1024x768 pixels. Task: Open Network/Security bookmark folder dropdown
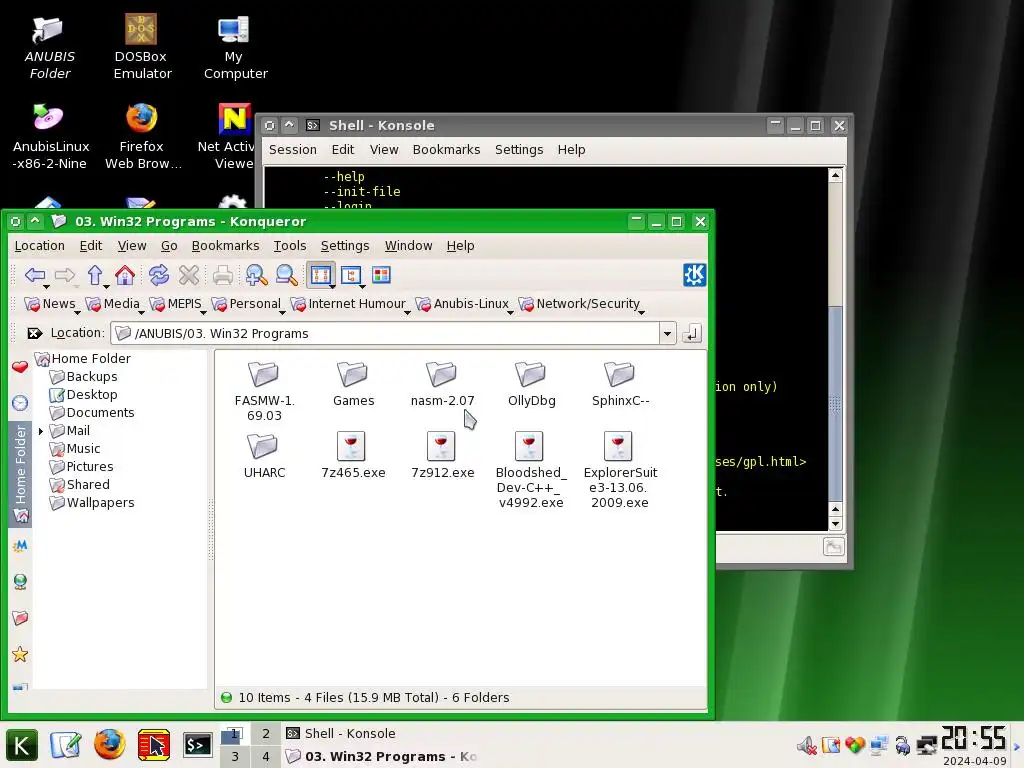(580, 304)
